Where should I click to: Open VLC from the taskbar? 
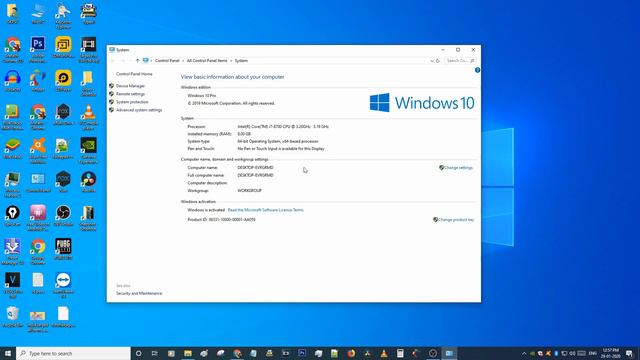pyautogui.click(x=384, y=353)
